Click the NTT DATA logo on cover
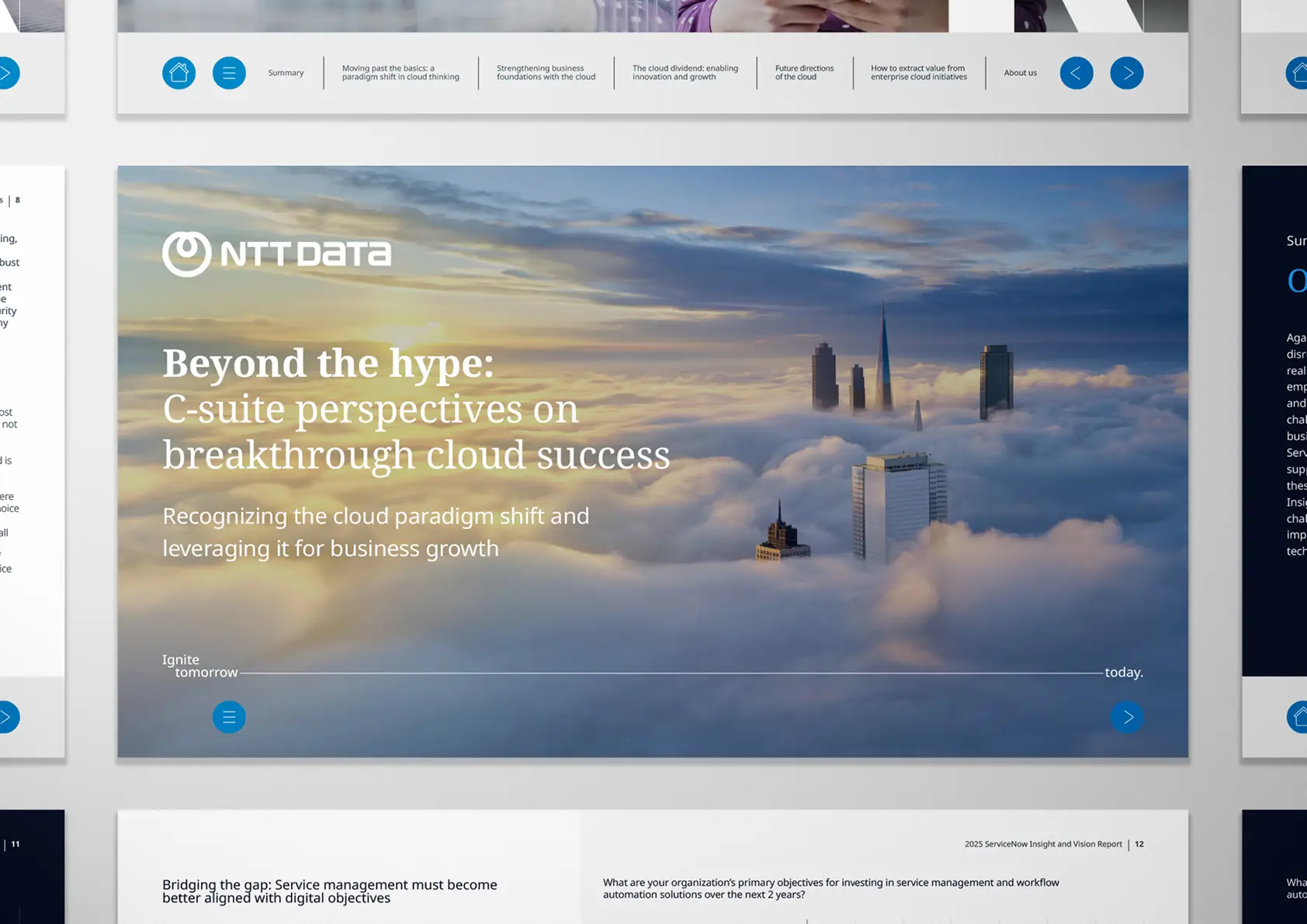1307x924 pixels. tap(276, 254)
